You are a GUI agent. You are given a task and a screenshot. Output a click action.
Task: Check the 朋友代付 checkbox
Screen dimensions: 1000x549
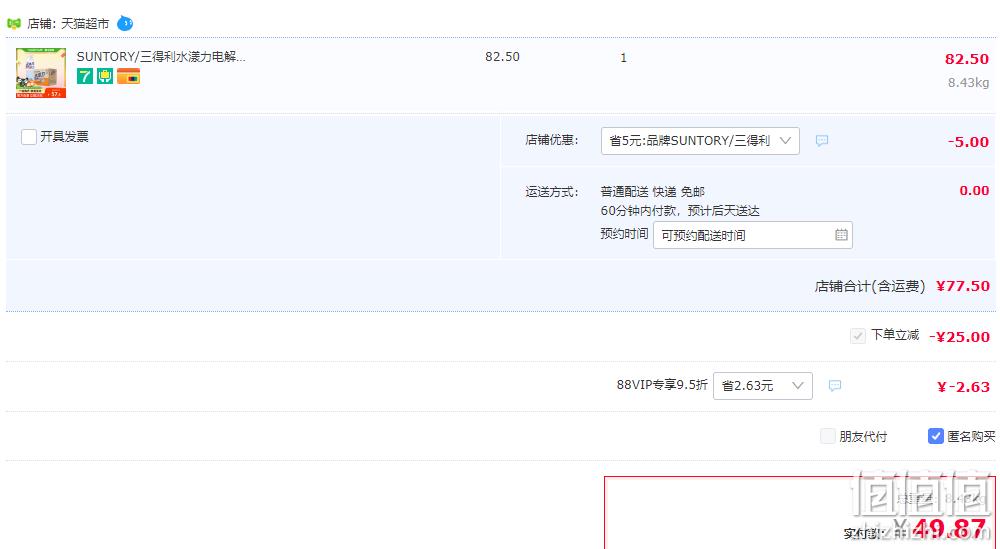pos(827,436)
